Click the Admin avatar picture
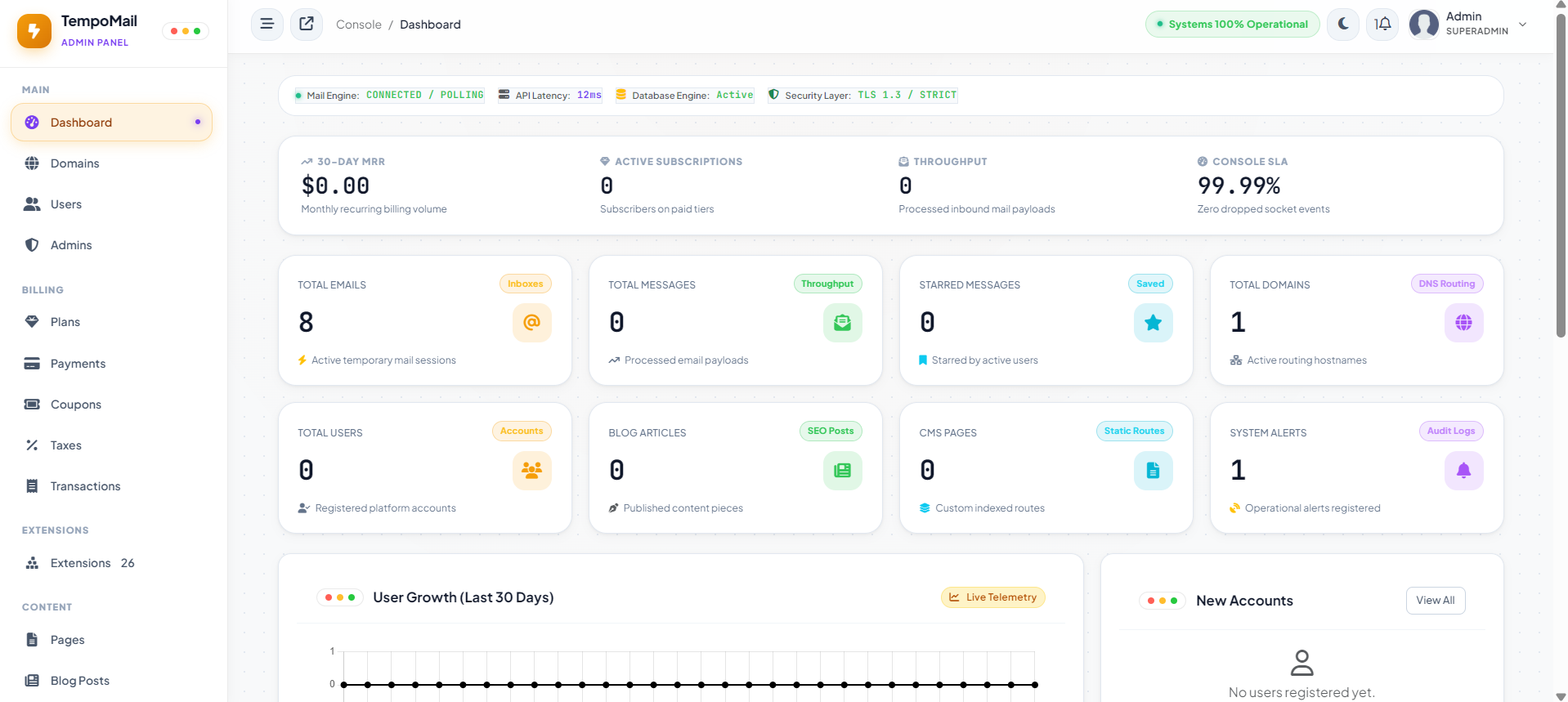1568x702 pixels. (x=1424, y=25)
